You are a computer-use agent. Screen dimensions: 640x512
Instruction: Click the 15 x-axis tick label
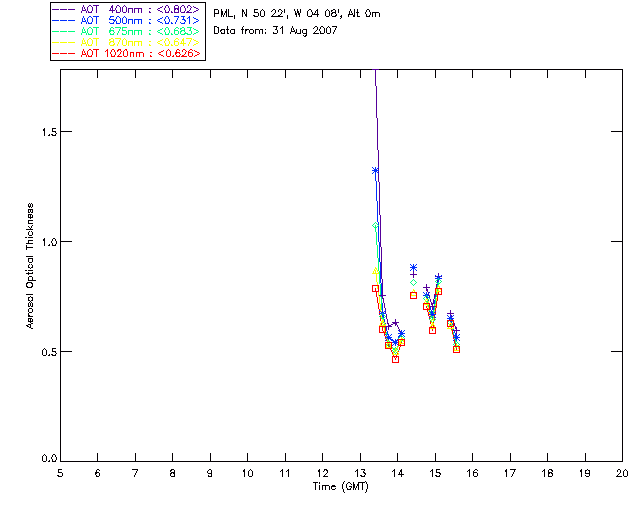pos(435,473)
